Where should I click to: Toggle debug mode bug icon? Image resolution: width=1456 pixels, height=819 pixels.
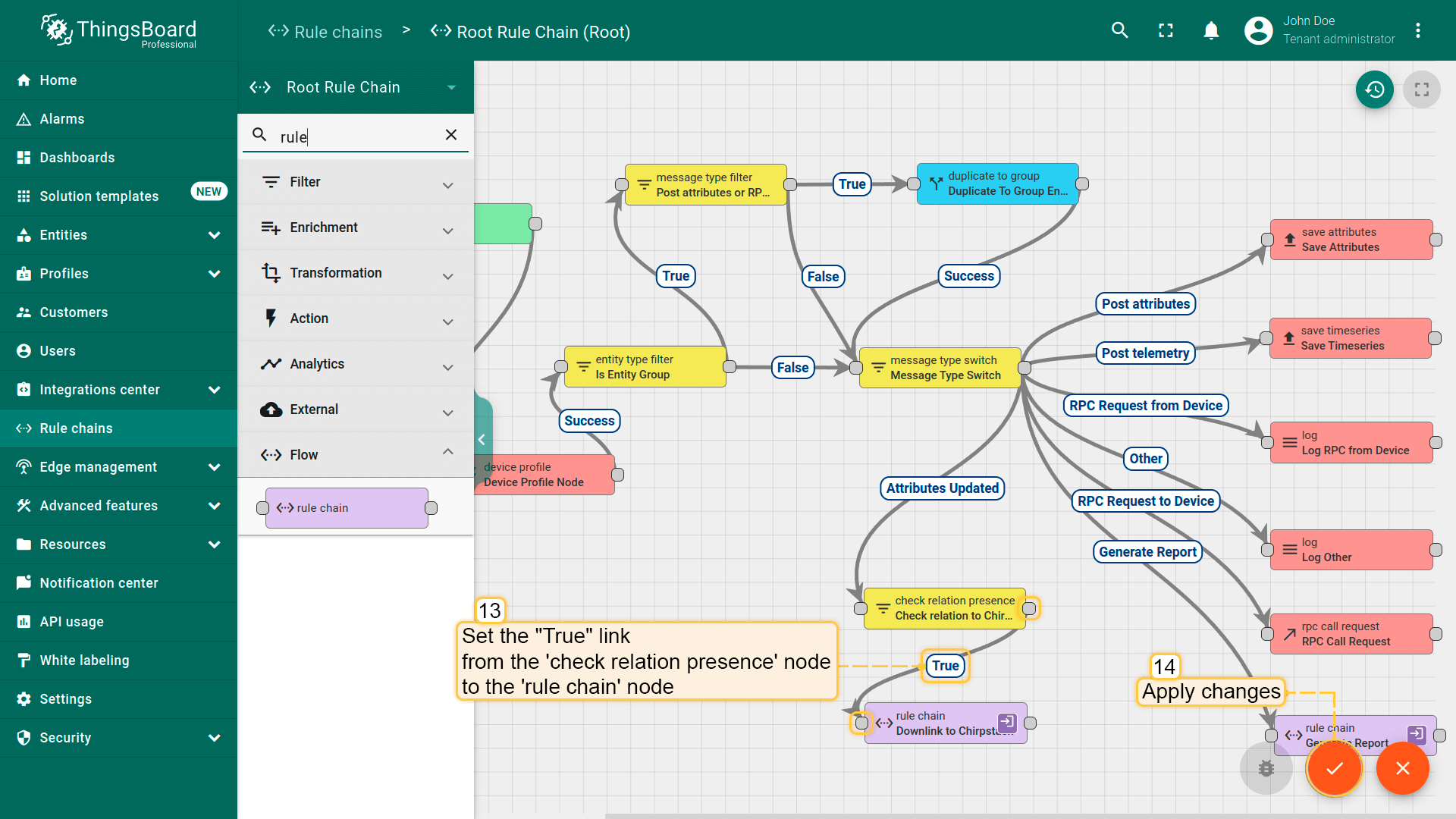tap(1266, 768)
